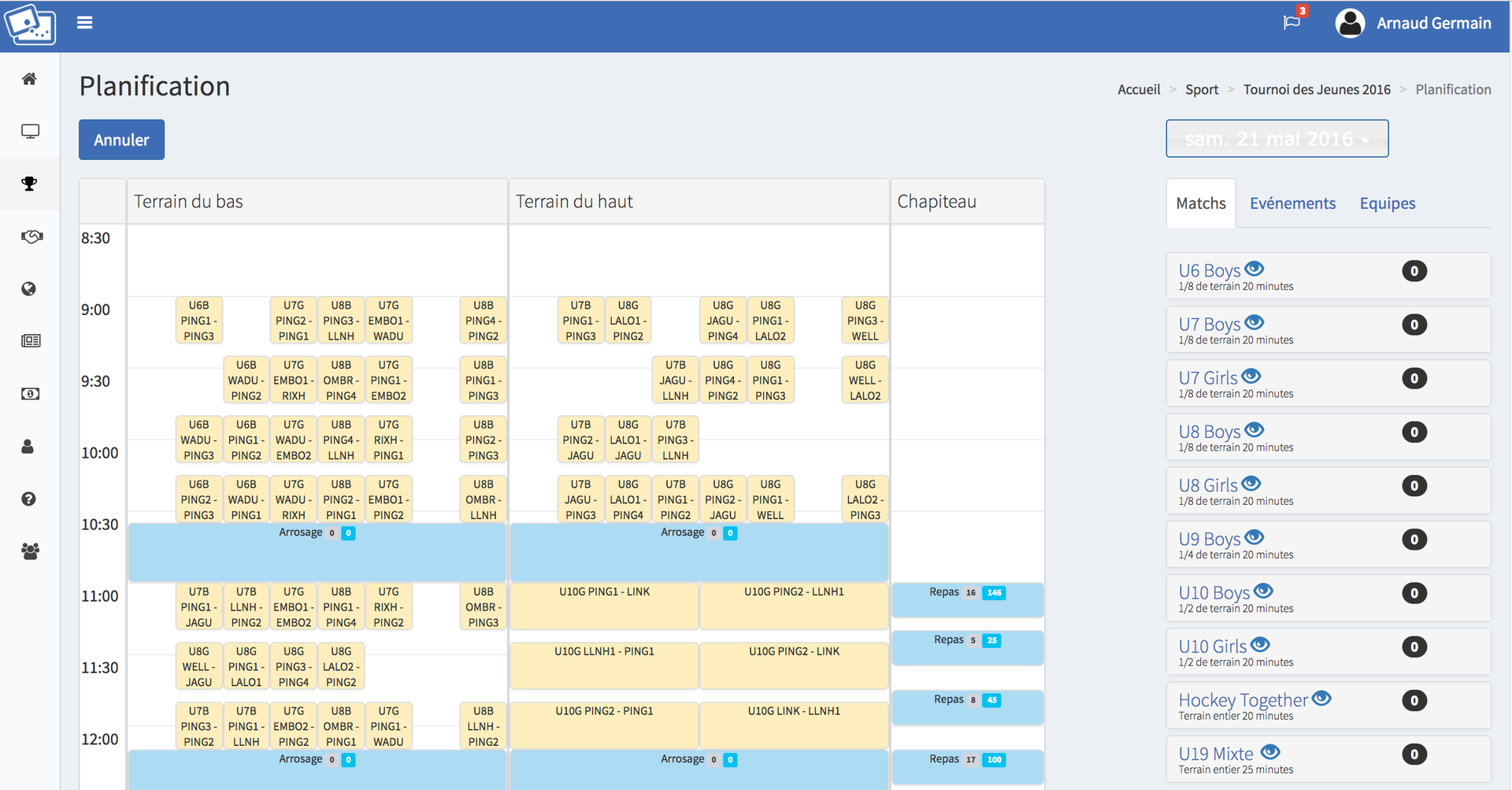Open Arnaud Germain user menu

click(x=1414, y=24)
